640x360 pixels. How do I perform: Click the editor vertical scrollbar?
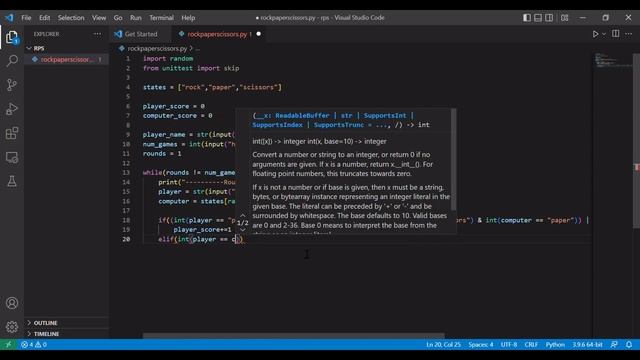coord(636,141)
